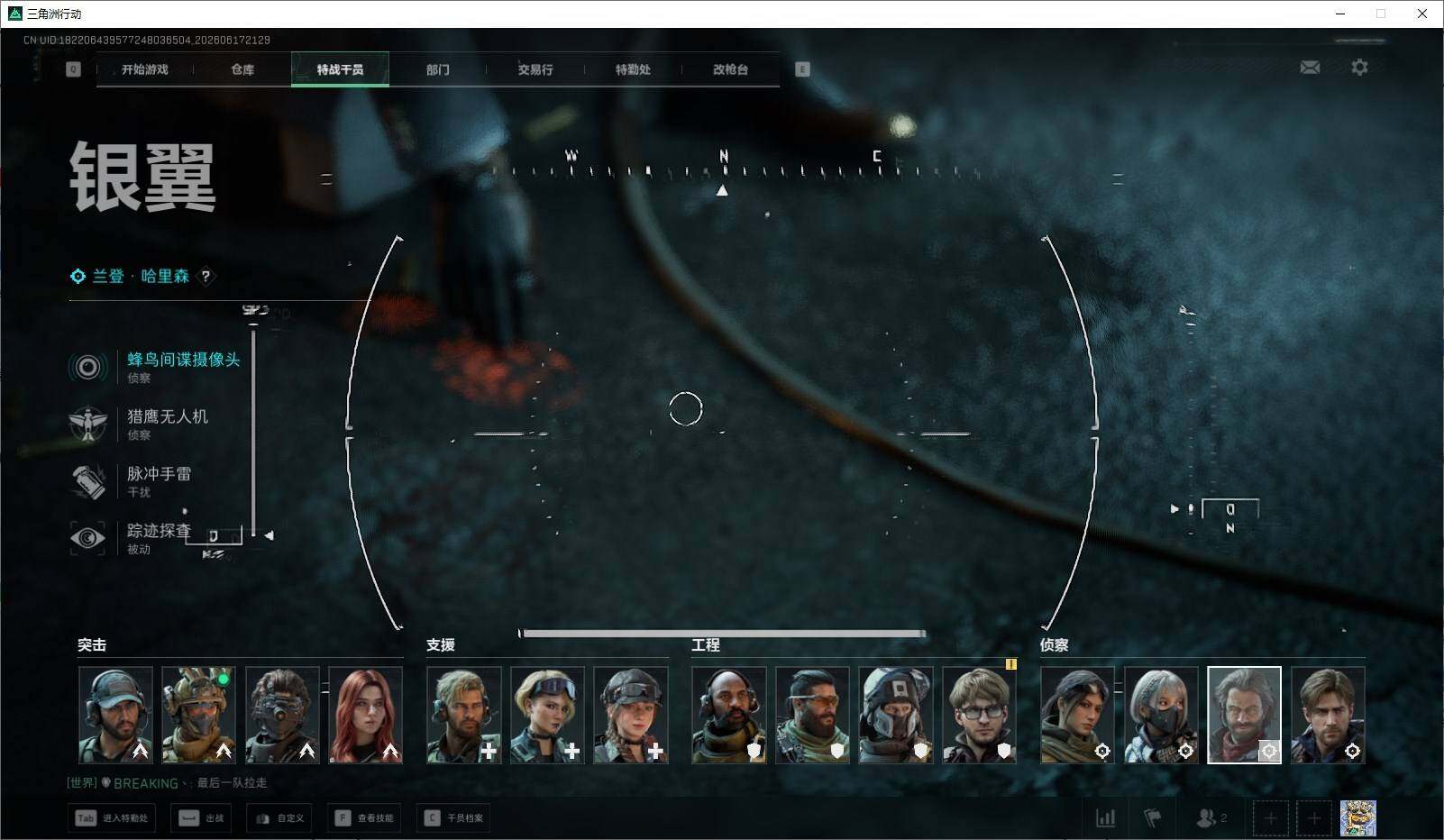The width and height of the screenshot is (1444, 840).
Task: Switch to the 仓库 tab
Action: click(242, 69)
